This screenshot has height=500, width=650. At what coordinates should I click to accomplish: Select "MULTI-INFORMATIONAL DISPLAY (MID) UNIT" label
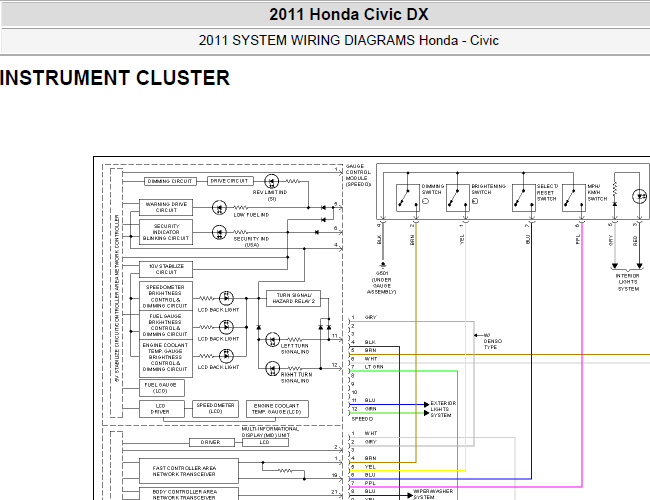270,432
